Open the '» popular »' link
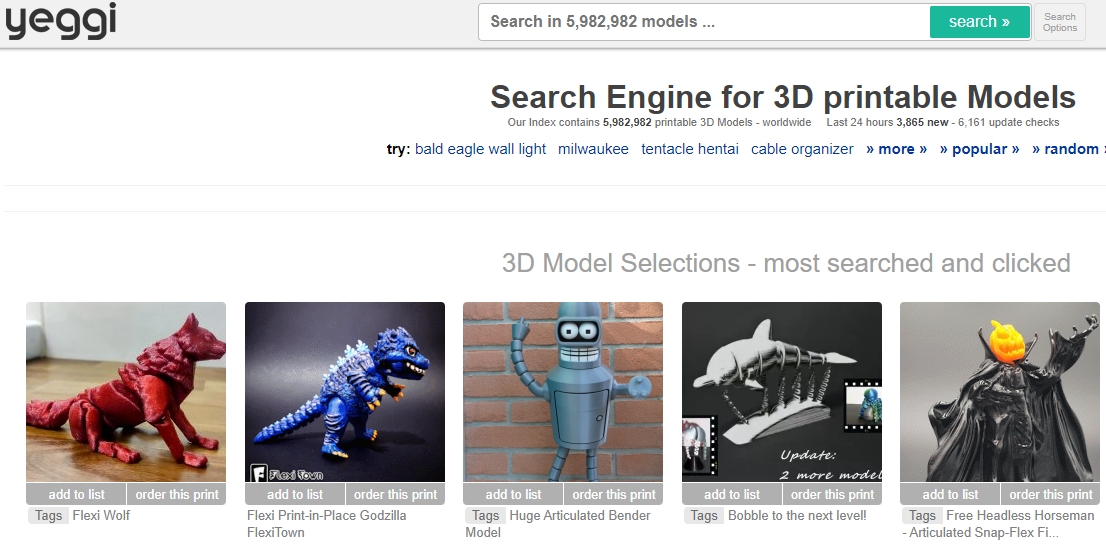The width and height of the screenshot is (1106, 546). (x=979, y=149)
